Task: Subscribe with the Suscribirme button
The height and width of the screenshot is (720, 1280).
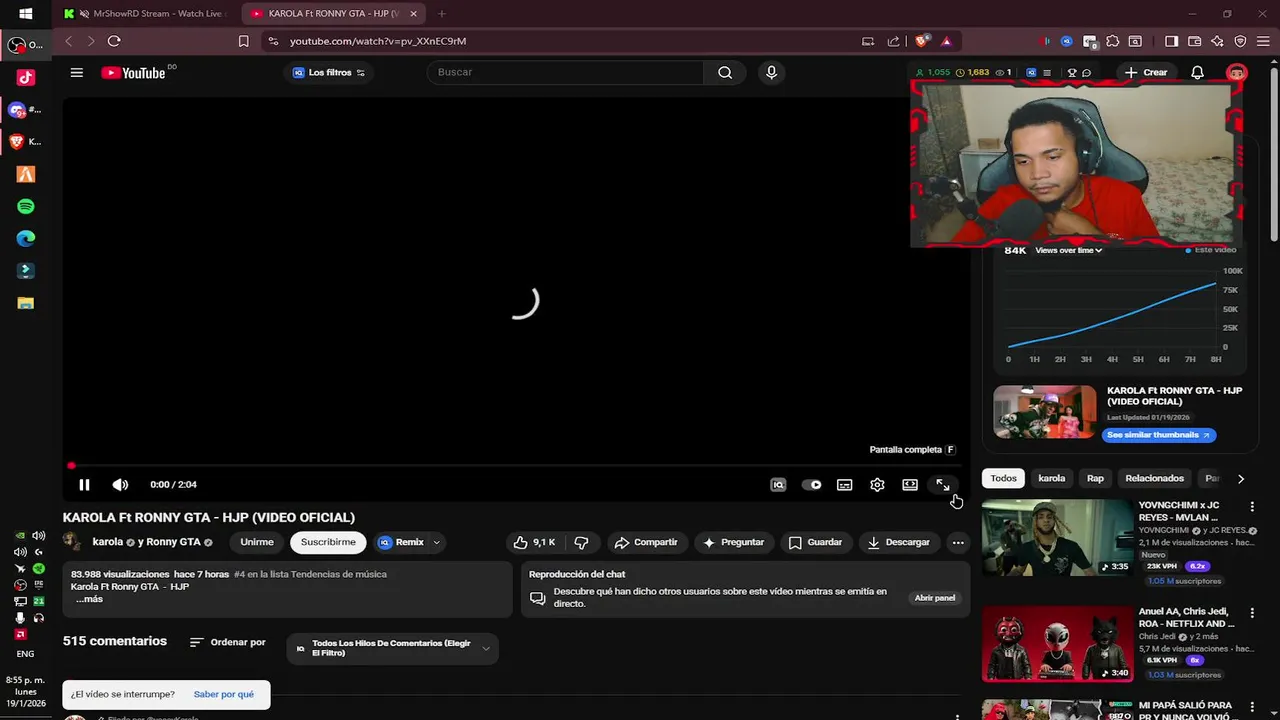Action: (328, 542)
